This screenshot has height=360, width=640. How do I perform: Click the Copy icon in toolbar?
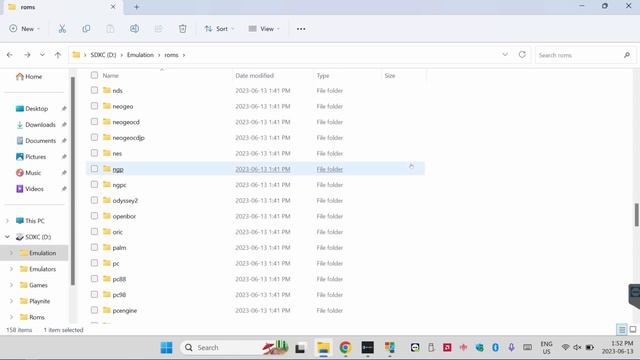click(86, 29)
